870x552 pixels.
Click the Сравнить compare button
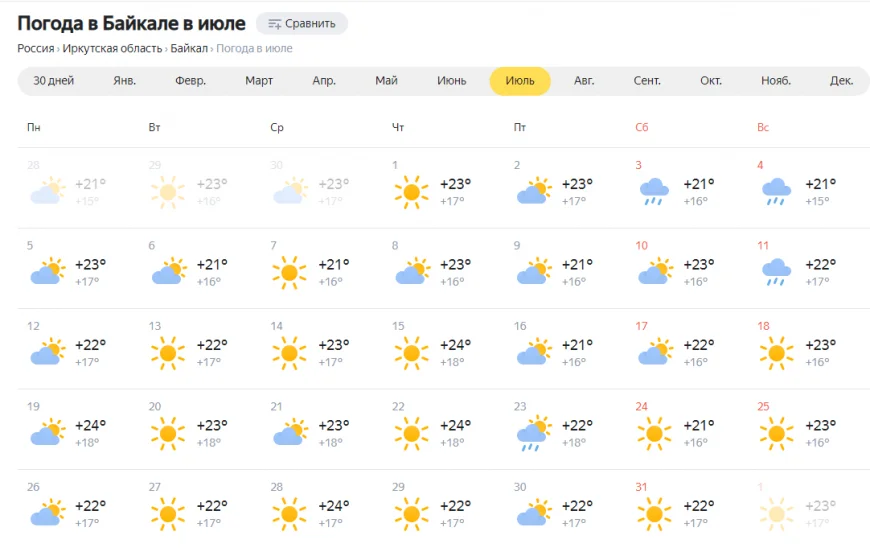pos(302,24)
